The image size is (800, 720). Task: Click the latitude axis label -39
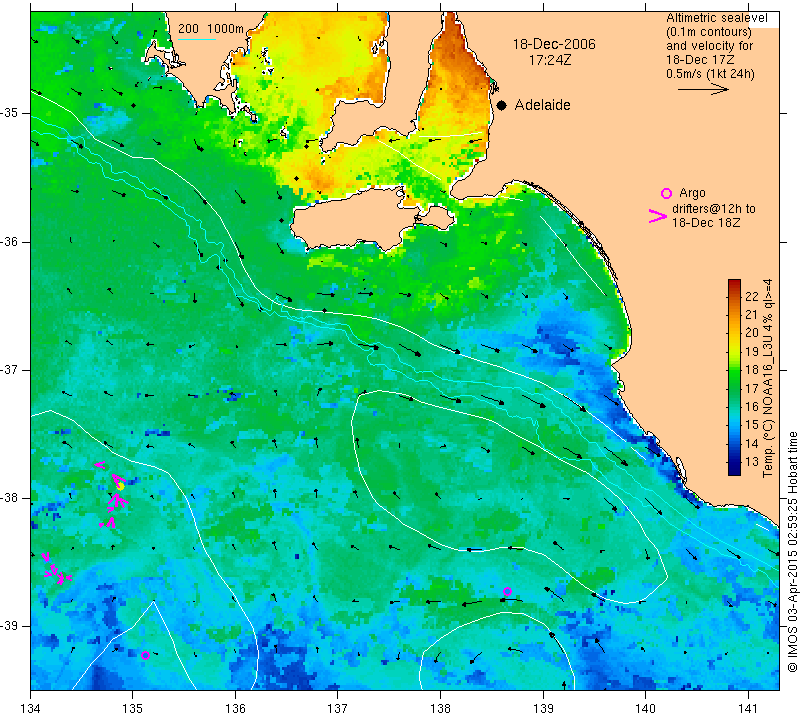[10, 626]
